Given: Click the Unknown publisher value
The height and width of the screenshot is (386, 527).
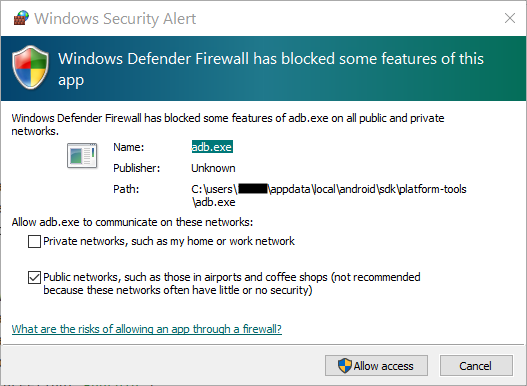Looking at the screenshot, I should click(213, 168).
